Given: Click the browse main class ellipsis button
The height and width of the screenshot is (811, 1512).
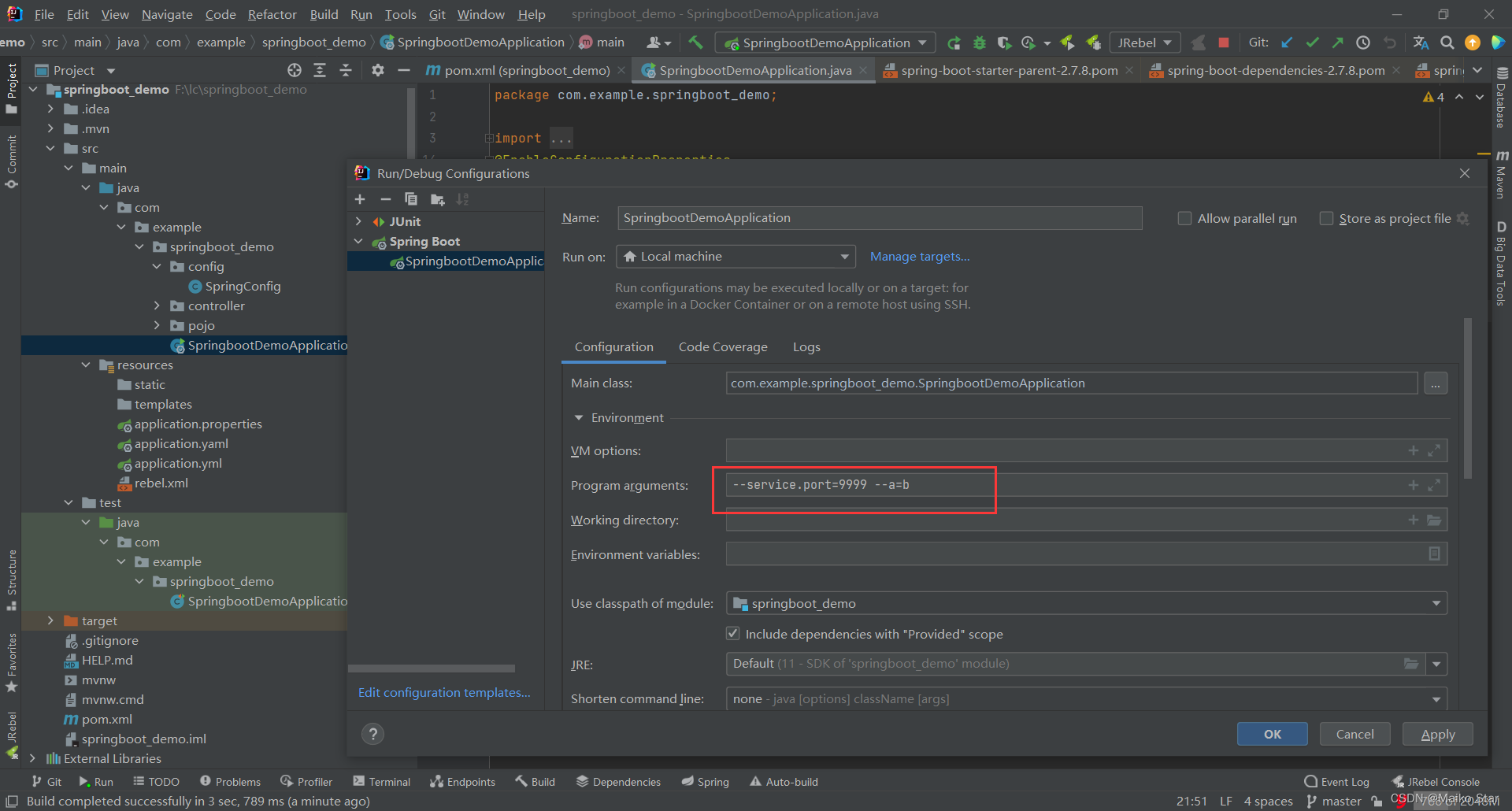Looking at the screenshot, I should pyautogui.click(x=1436, y=383).
